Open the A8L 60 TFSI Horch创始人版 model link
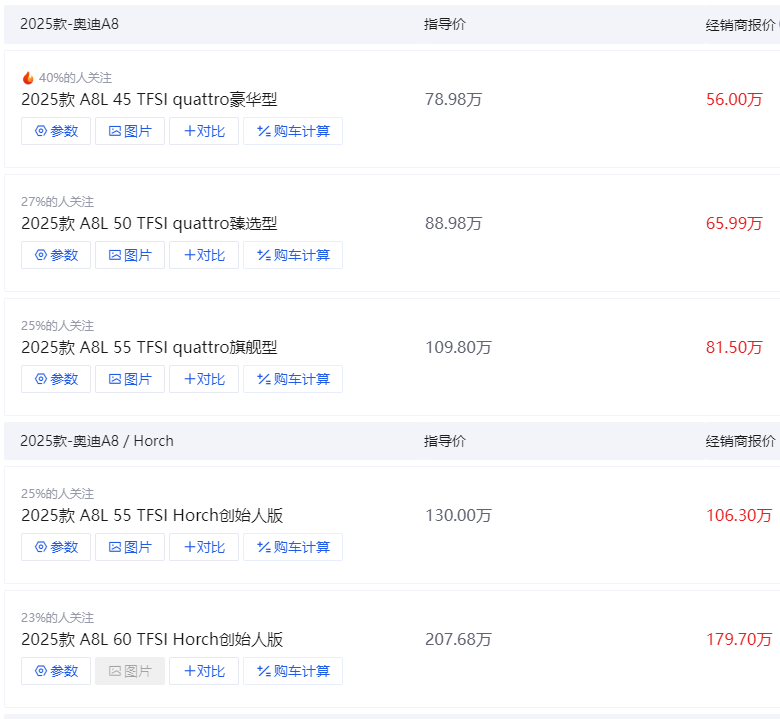The image size is (780, 719). tap(152, 639)
